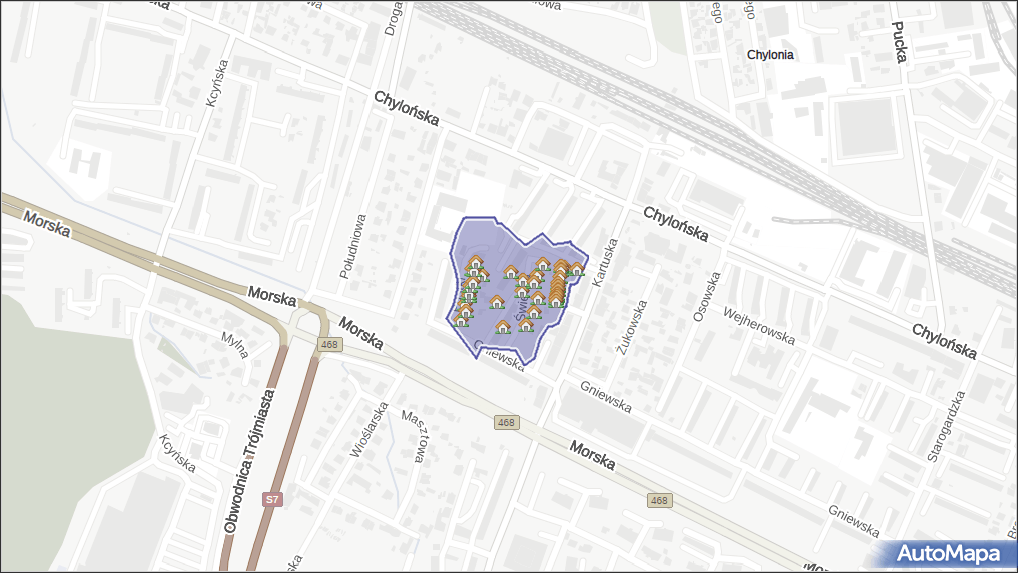Image resolution: width=1018 pixels, height=573 pixels.
Task: Open the AutoMapa logo link
Action: [x=947, y=553]
